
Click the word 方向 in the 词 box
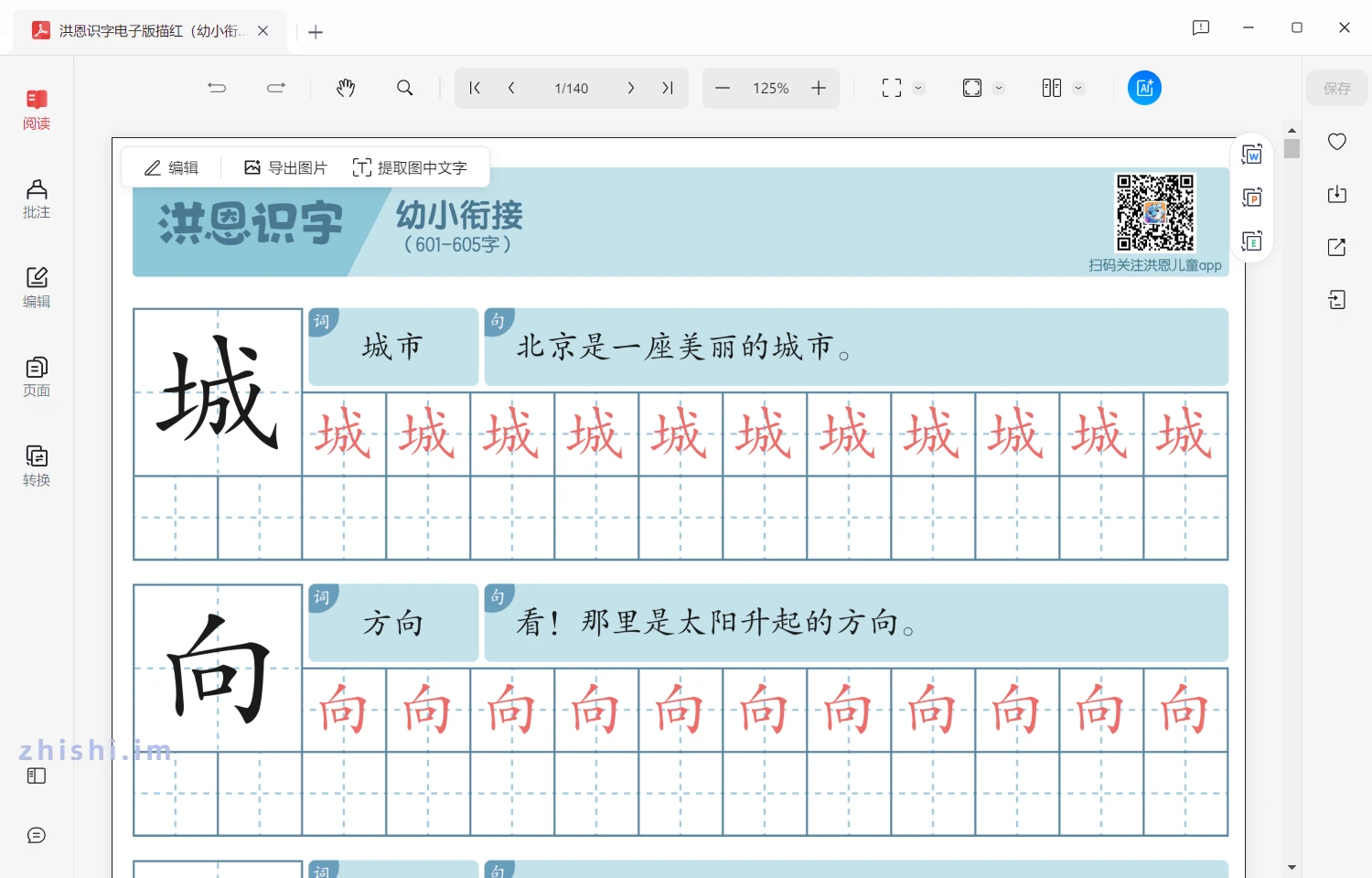click(392, 623)
